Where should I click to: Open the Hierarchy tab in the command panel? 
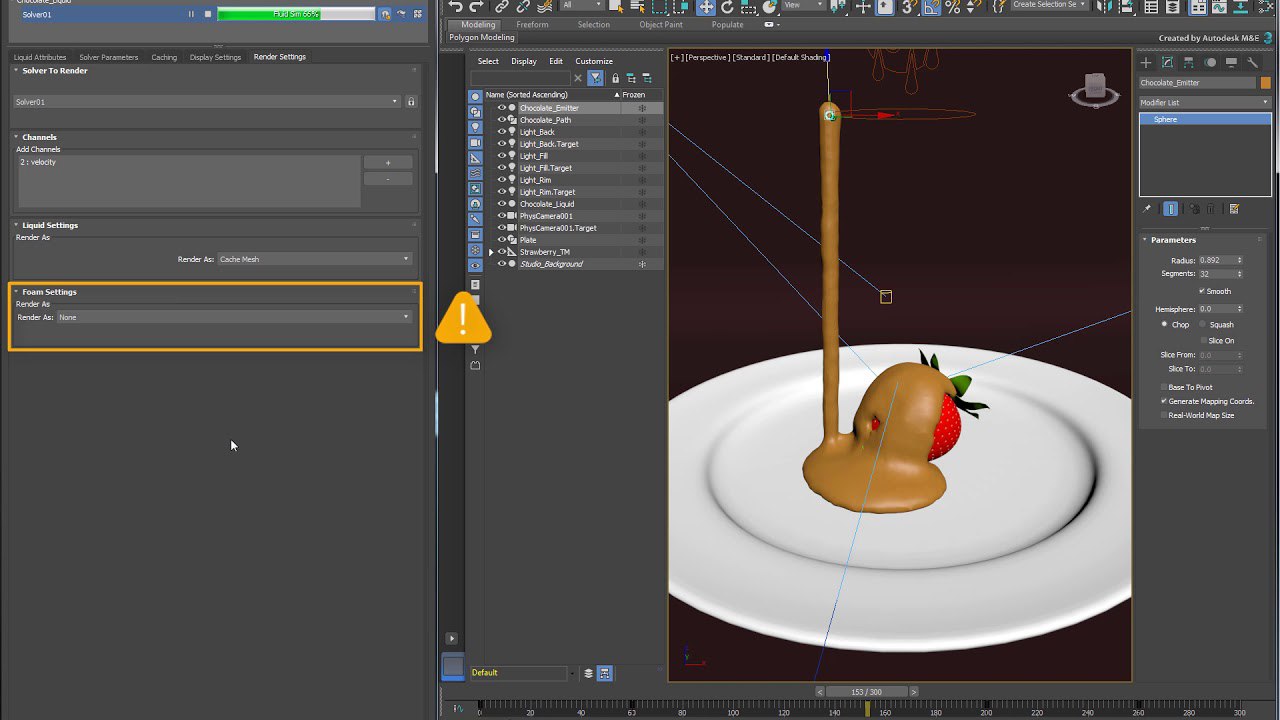point(1188,62)
